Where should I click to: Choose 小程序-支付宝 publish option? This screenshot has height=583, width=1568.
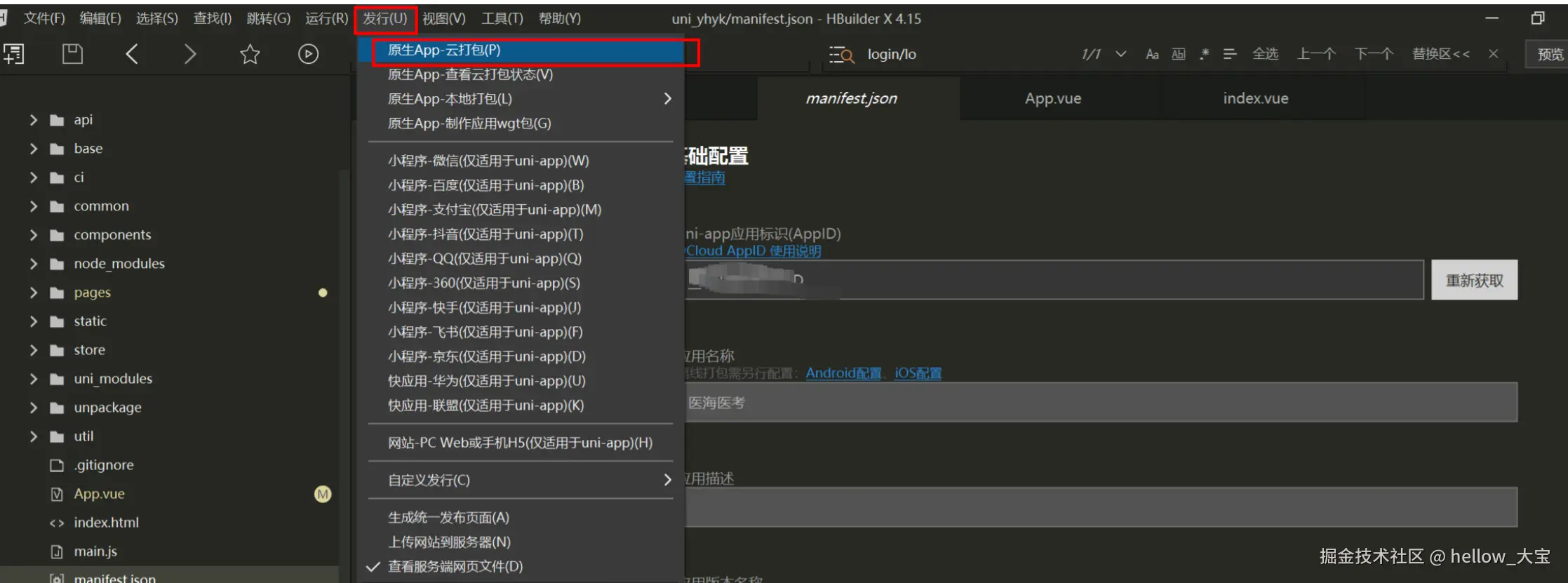pyautogui.click(x=521, y=210)
